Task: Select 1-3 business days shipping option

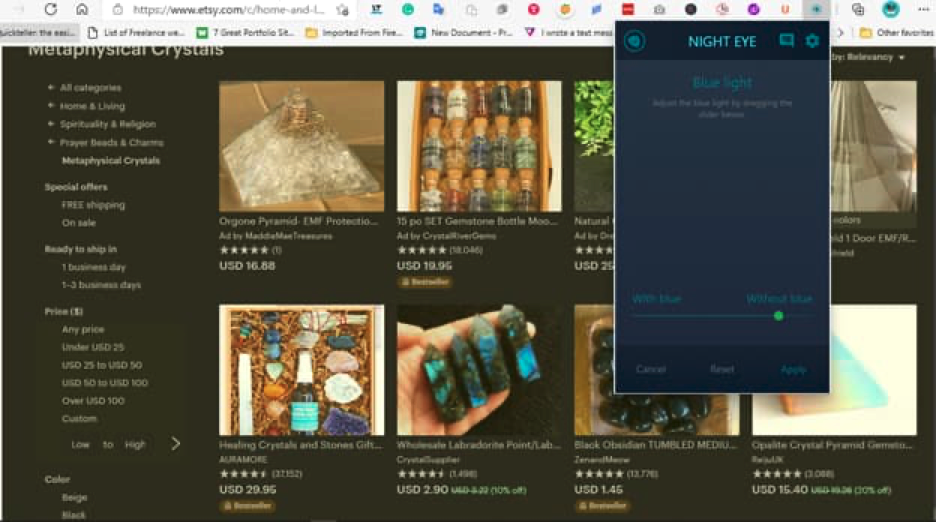Action: pyautogui.click(x=101, y=285)
